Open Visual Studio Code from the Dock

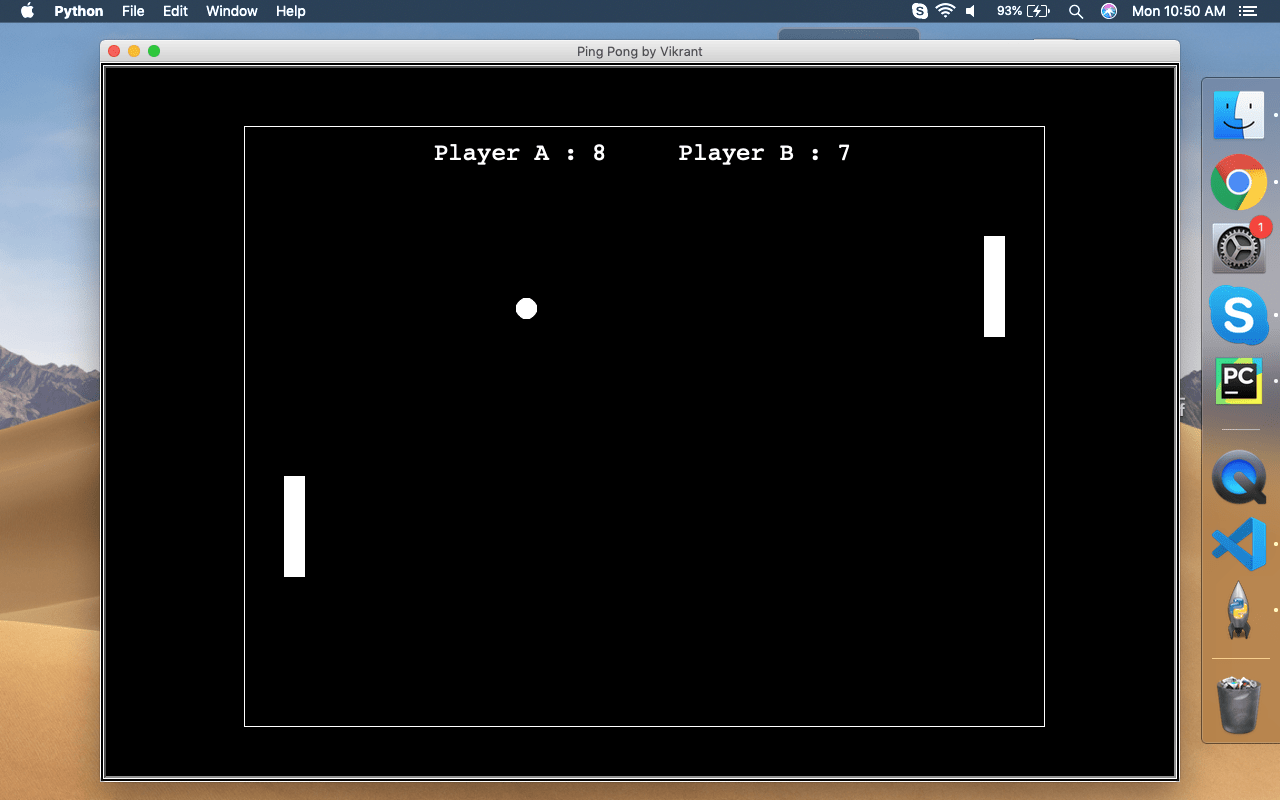pyautogui.click(x=1239, y=545)
